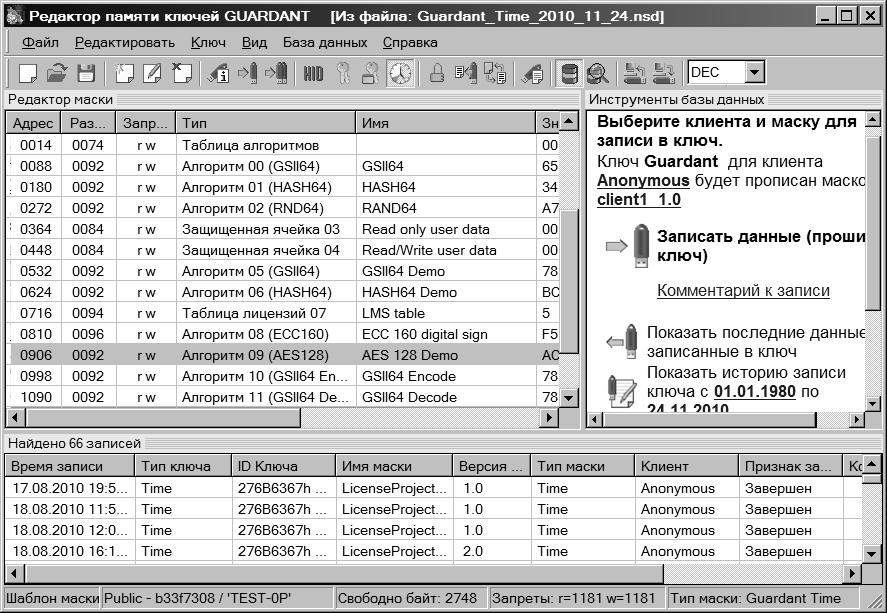Screen dimensions: 887x613
Task: Open the Редактировать menu
Action: click(x=124, y=42)
